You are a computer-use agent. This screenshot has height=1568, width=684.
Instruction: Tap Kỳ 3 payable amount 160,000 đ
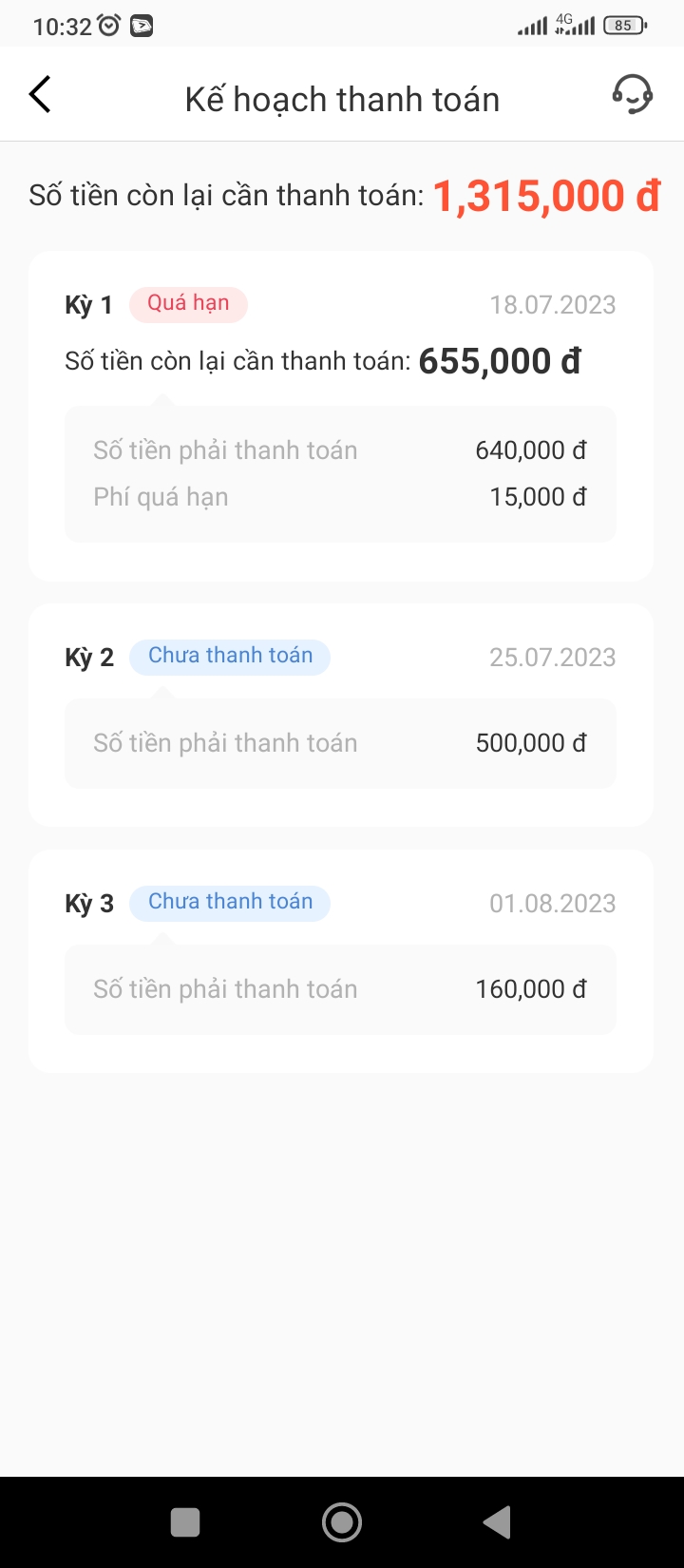(530, 989)
